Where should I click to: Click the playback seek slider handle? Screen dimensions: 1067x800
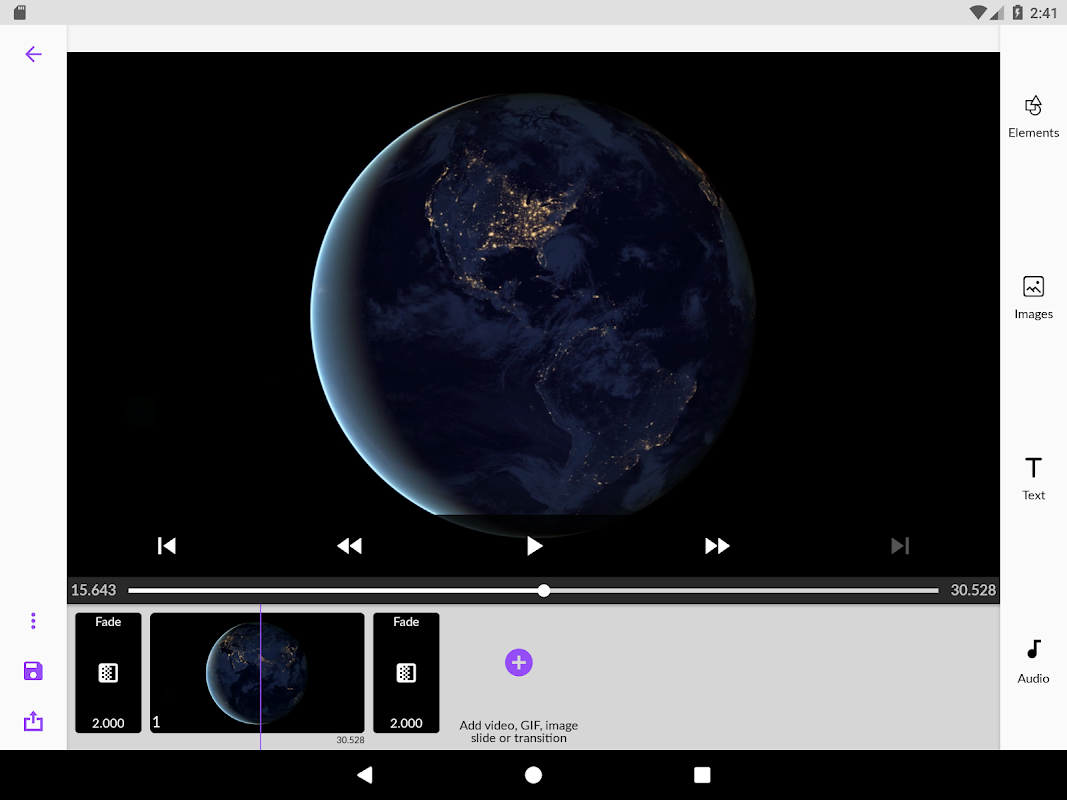point(544,590)
